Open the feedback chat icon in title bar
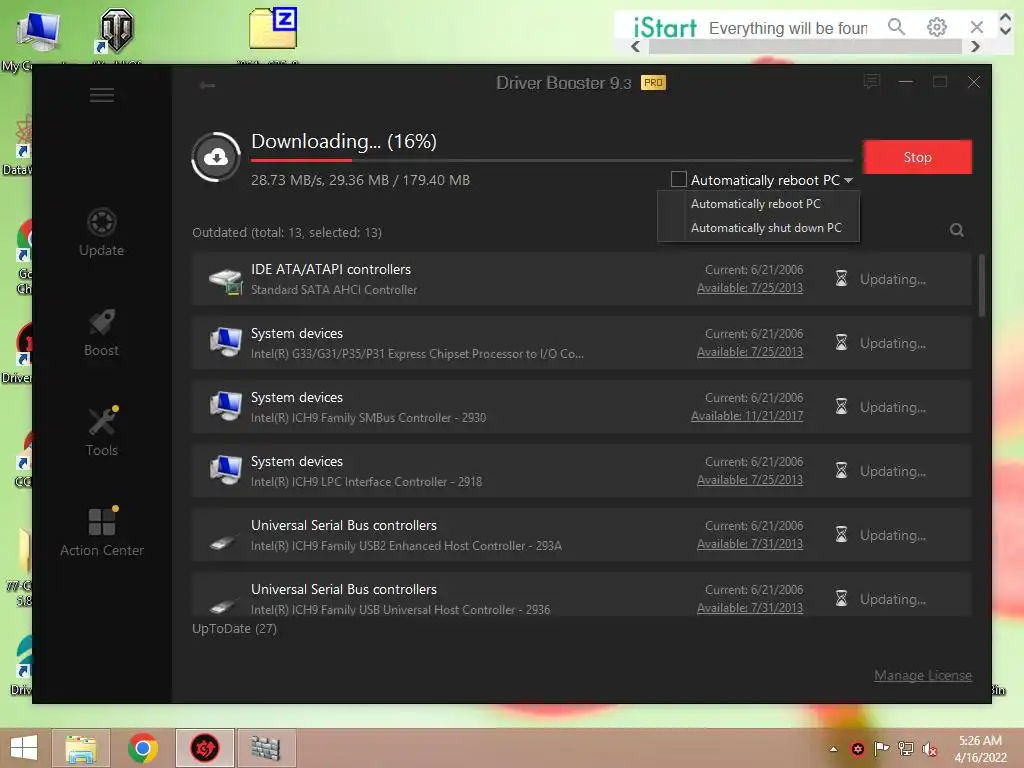Screen dimensions: 1024x768 click(871, 82)
